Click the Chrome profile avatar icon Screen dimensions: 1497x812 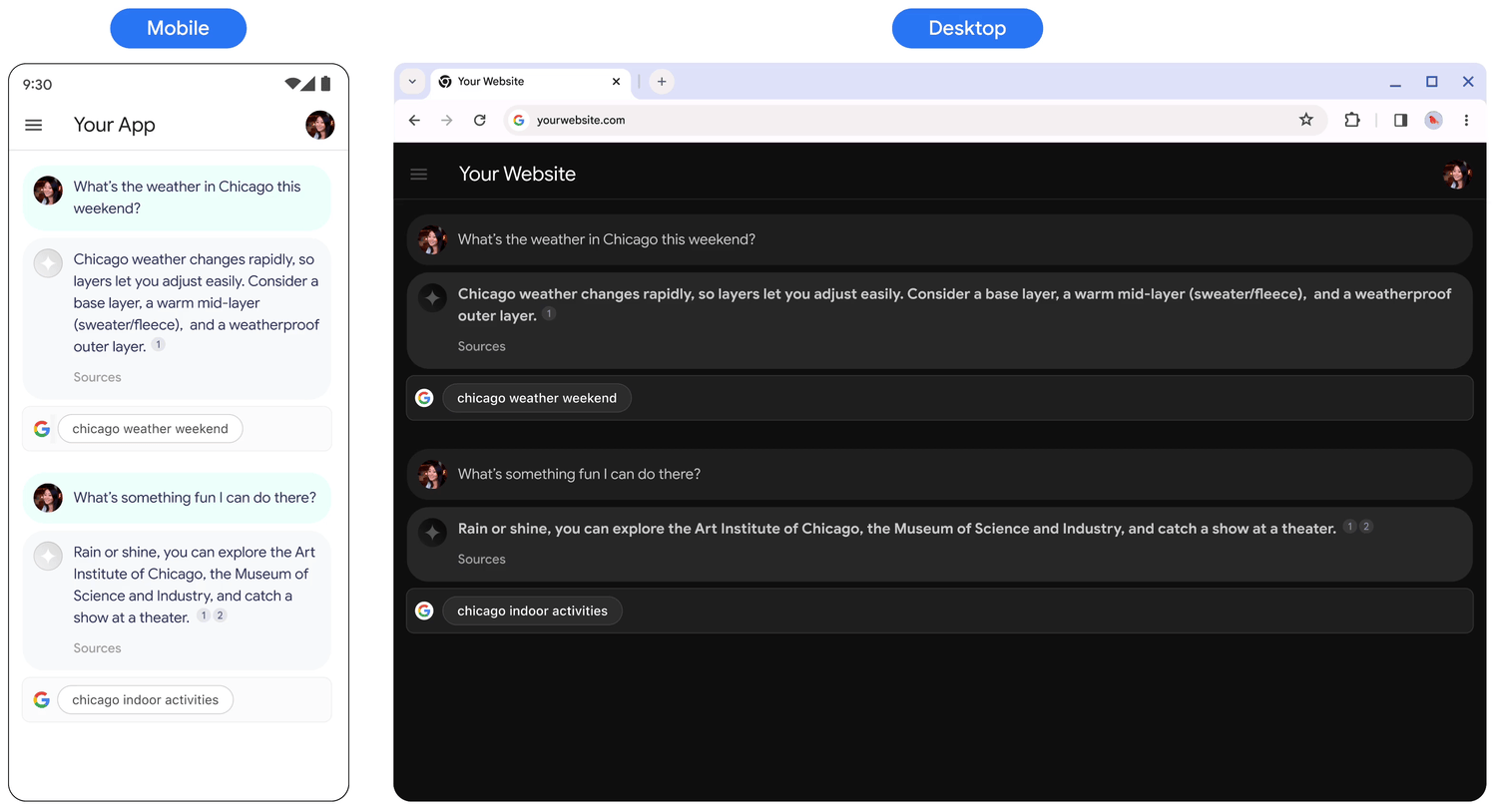[1433, 120]
